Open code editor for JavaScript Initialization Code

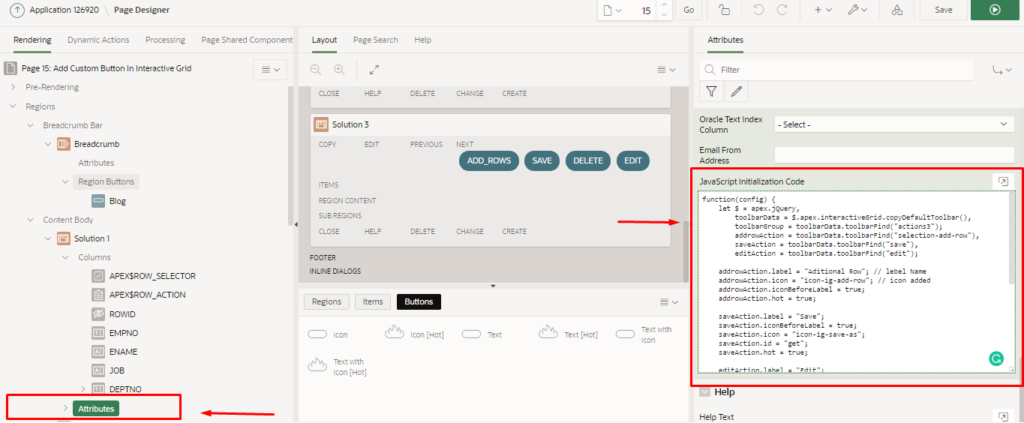click(x=1002, y=181)
